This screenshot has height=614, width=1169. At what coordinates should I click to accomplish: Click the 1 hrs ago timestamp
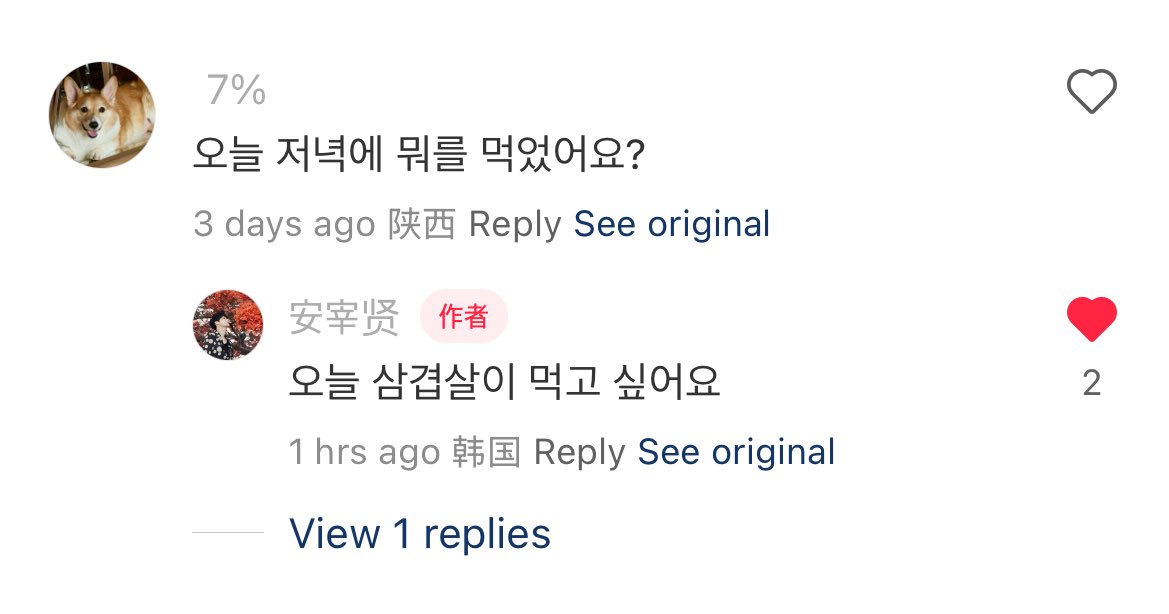pos(364,452)
